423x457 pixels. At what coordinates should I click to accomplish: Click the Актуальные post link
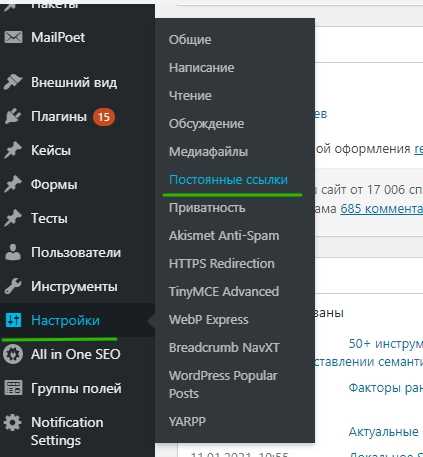[x=384, y=432]
